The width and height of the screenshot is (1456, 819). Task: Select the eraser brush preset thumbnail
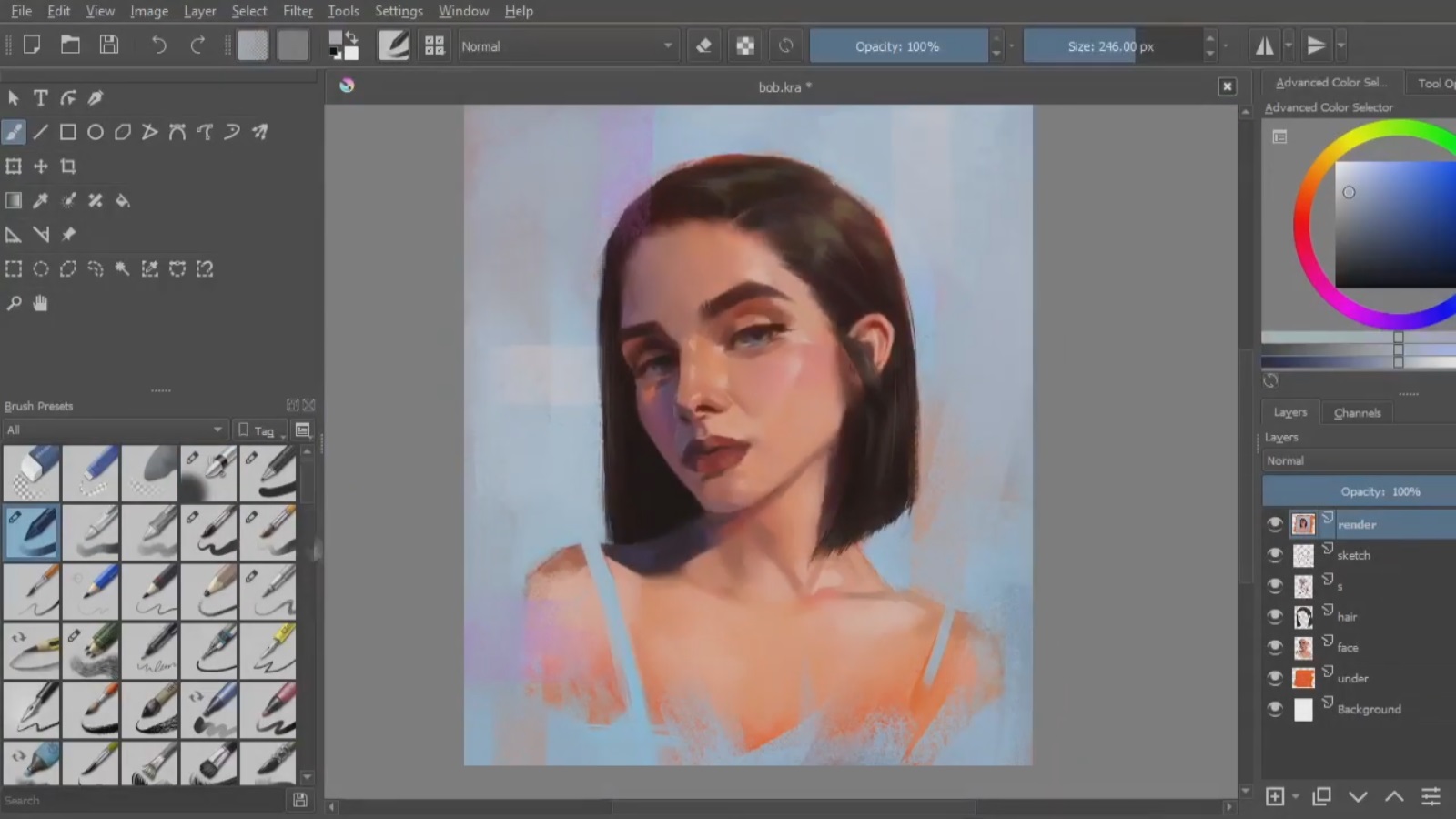pyautogui.click(x=32, y=473)
